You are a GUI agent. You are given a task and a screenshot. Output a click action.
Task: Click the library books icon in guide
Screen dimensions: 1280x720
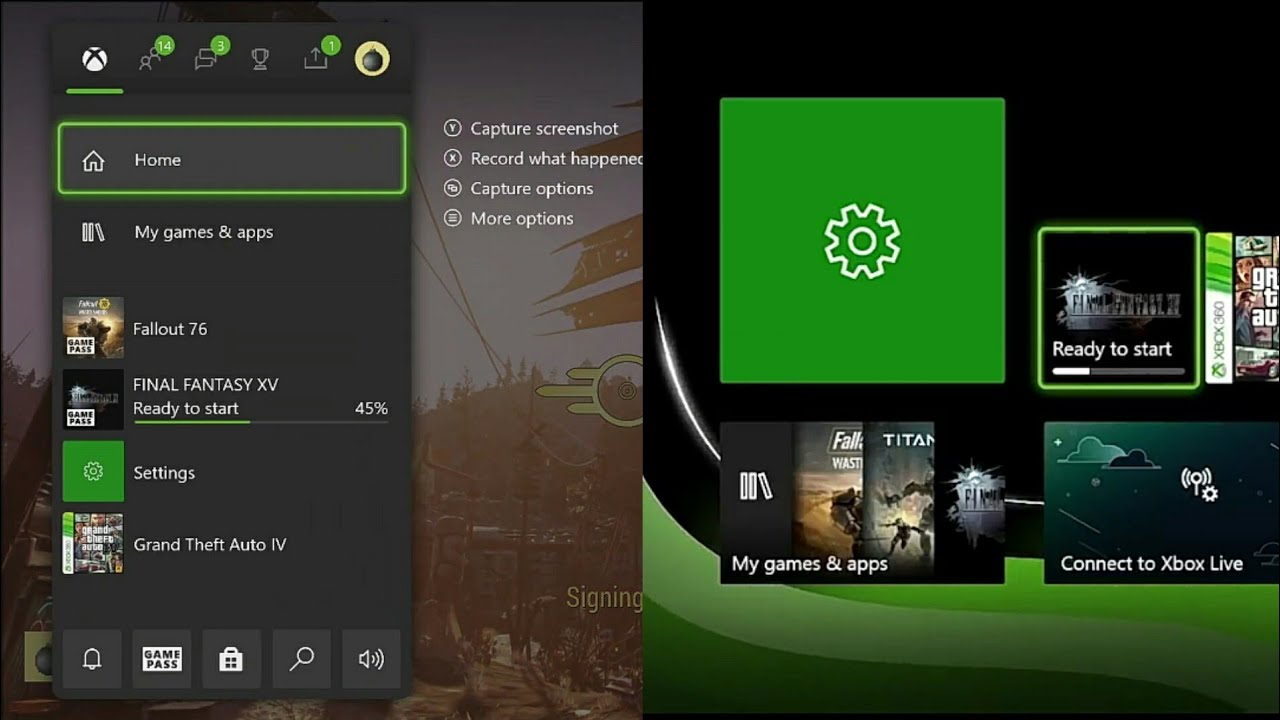click(x=93, y=232)
